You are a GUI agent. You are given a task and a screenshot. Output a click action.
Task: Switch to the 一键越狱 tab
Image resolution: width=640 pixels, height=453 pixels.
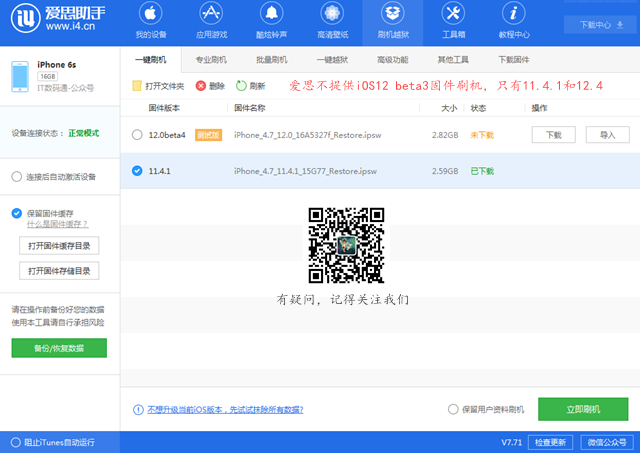[332, 60]
